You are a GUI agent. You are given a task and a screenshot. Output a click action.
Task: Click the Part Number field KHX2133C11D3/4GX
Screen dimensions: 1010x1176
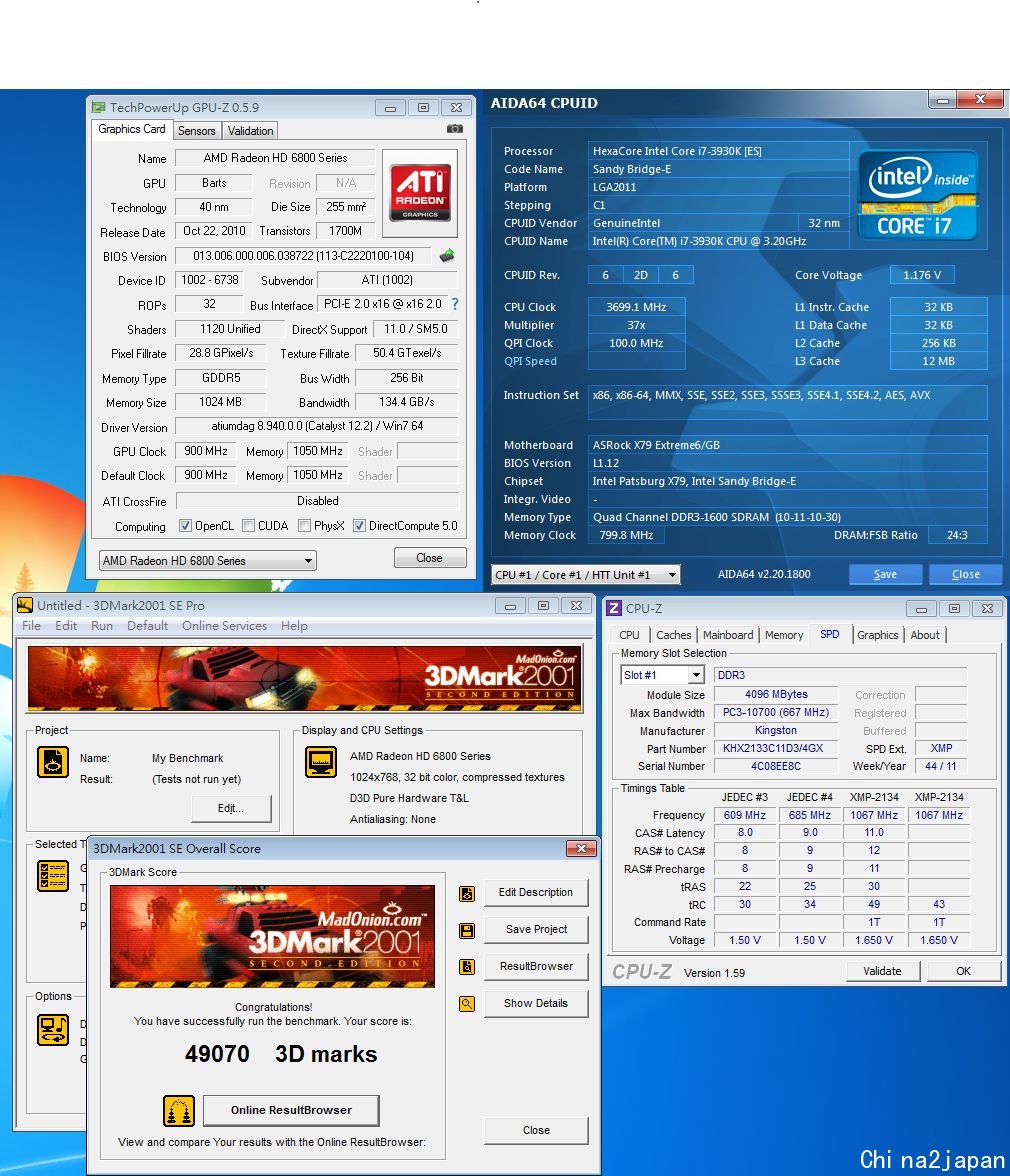tap(775, 748)
